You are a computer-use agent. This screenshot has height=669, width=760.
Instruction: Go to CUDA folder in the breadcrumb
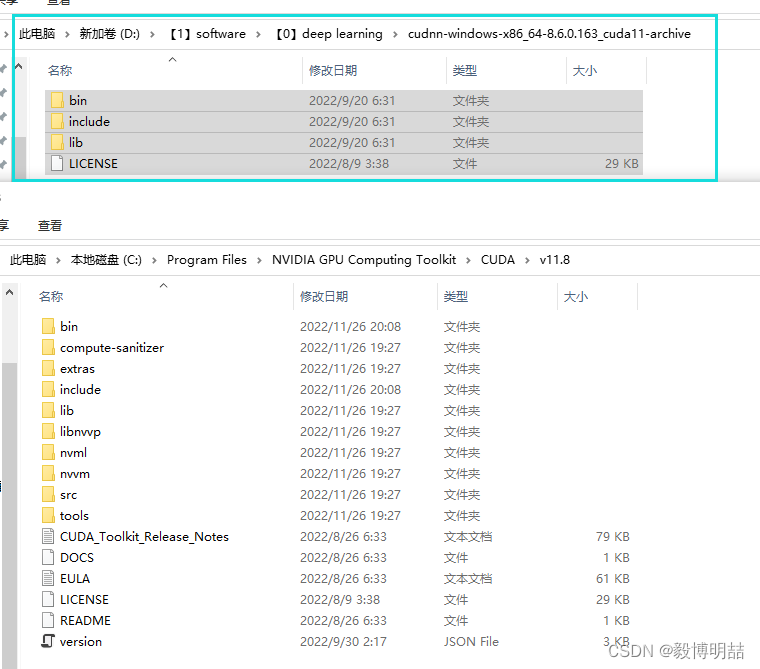(498, 260)
